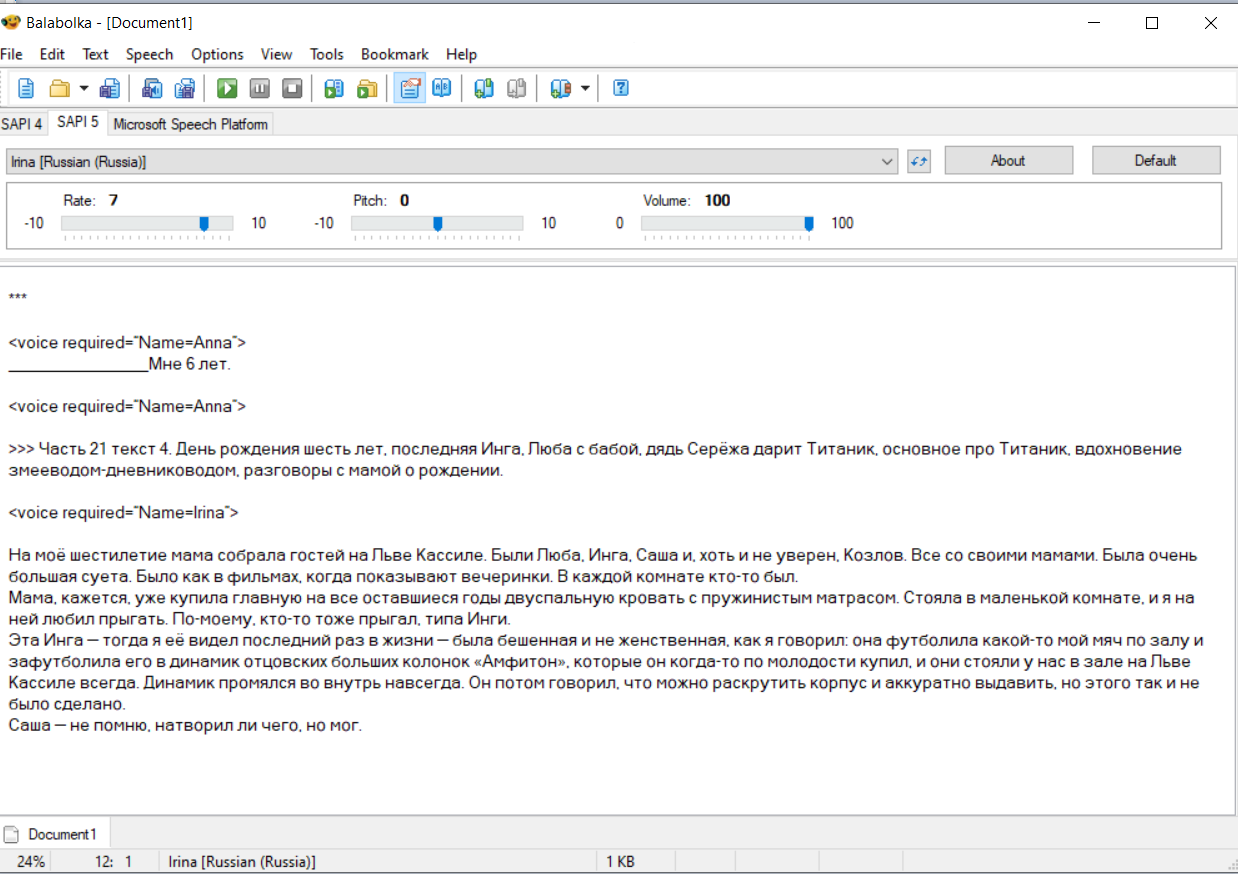Click the Save Audio File toolbar icon

pyautogui.click(x=152, y=88)
